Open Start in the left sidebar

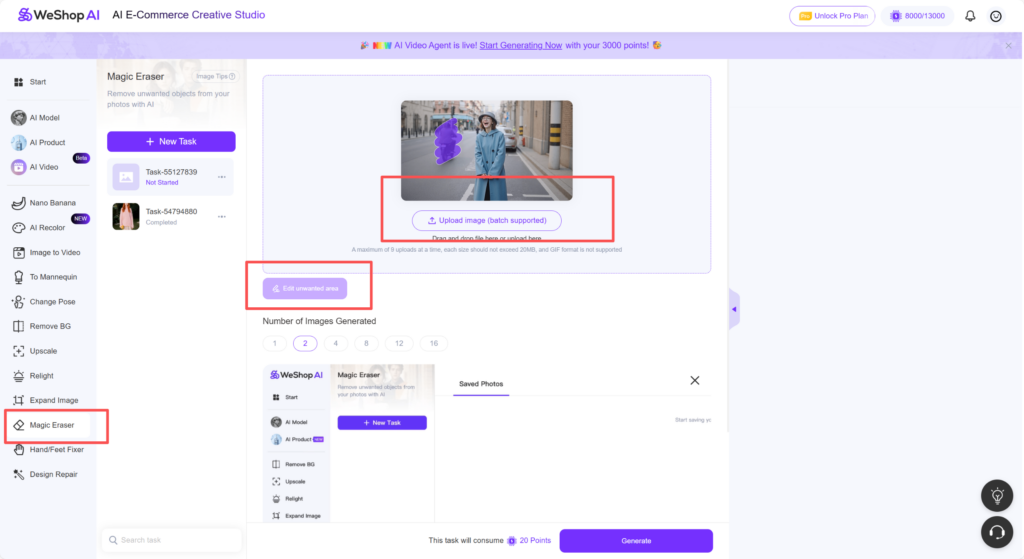coord(30,82)
